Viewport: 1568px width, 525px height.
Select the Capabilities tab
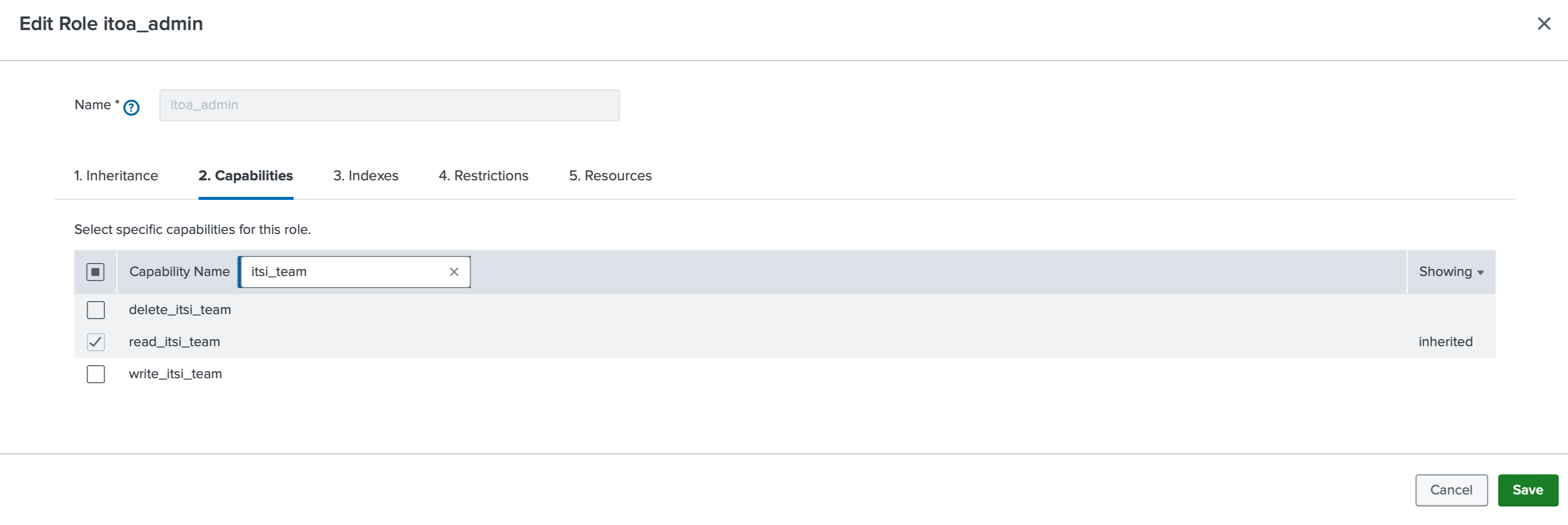tap(245, 175)
